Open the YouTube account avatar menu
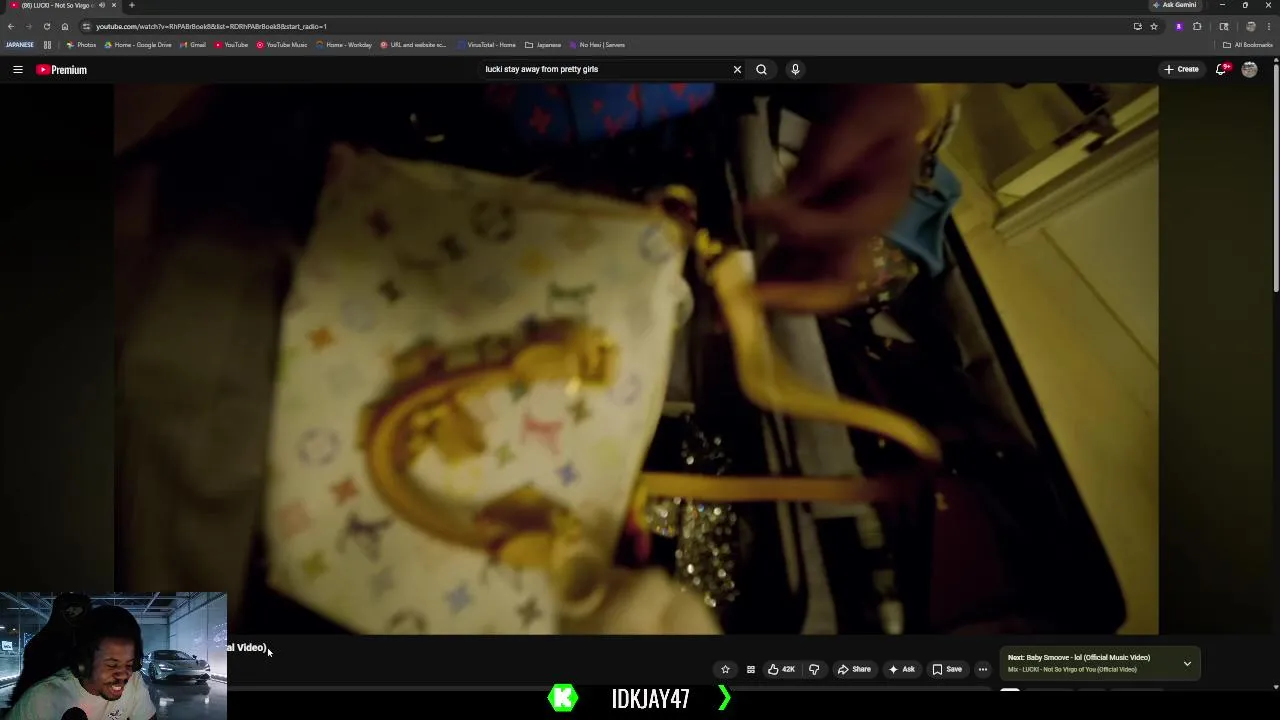The image size is (1280, 720). point(1249,69)
